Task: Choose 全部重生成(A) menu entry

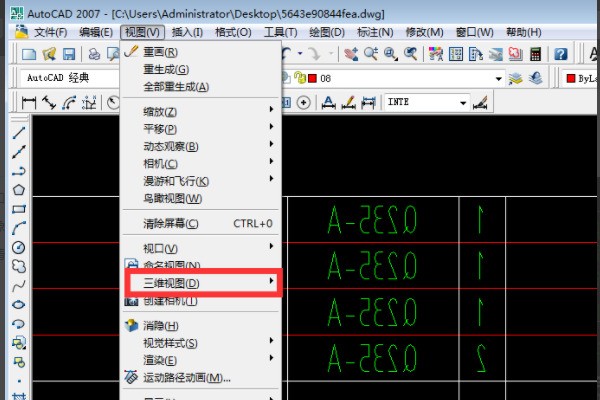Action: click(x=201, y=87)
